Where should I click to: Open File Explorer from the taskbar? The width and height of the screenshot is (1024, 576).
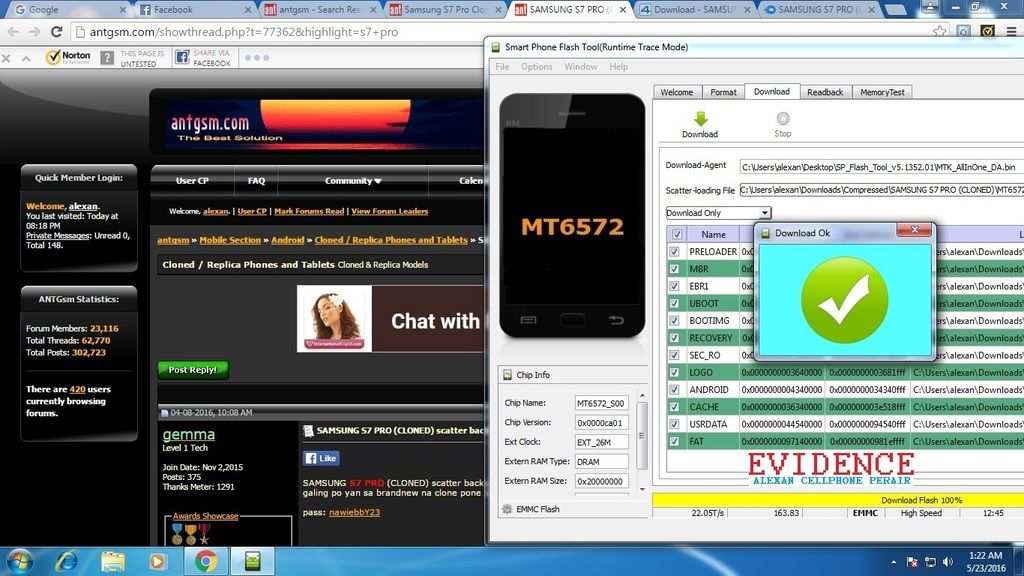112,561
